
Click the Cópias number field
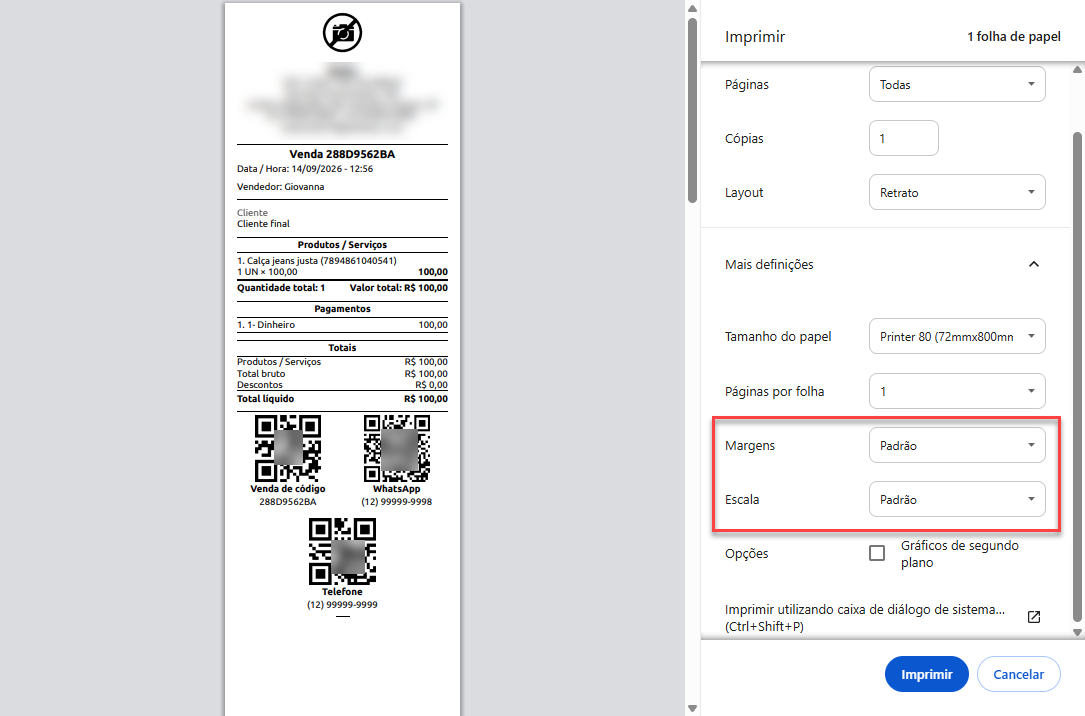pos(904,138)
